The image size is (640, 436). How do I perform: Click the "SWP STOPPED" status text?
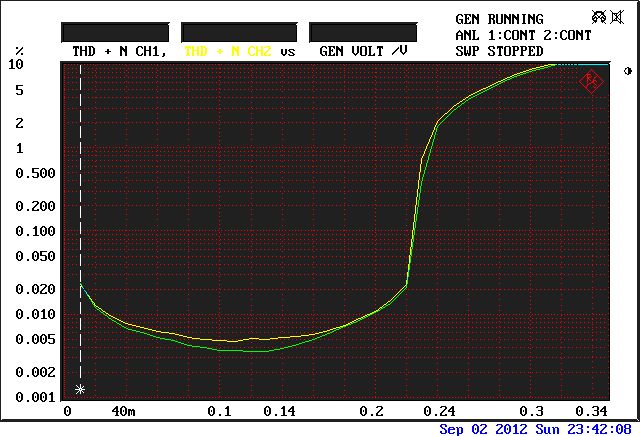[x=499, y=51]
